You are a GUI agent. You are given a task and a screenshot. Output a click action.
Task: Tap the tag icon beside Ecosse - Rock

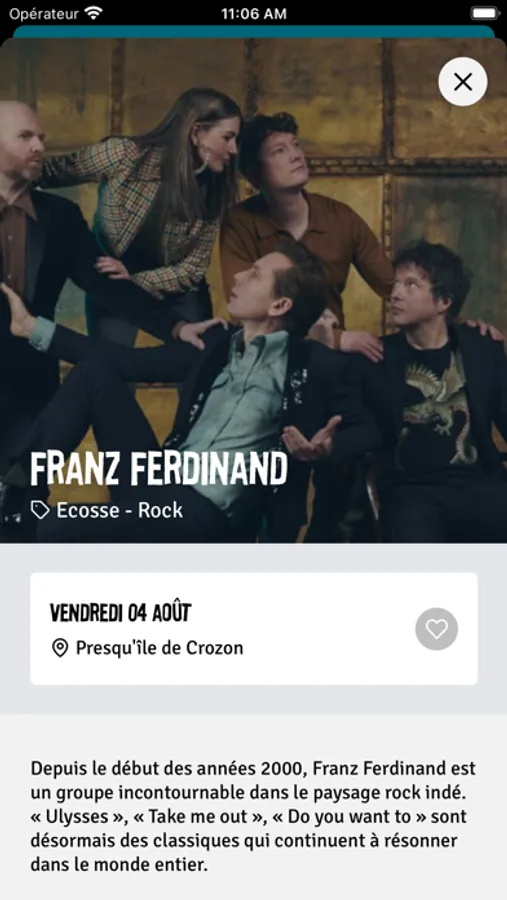point(40,510)
